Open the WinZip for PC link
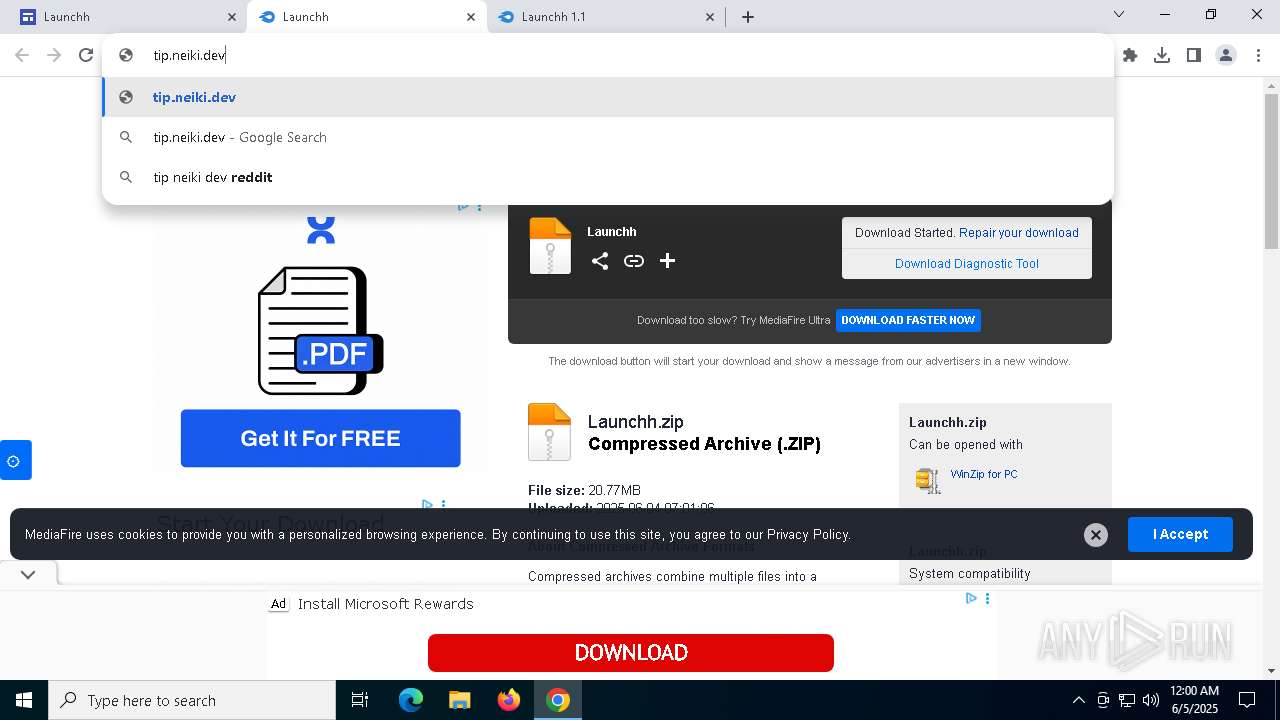This screenshot has width=1280, height=720. pos(984,474)
